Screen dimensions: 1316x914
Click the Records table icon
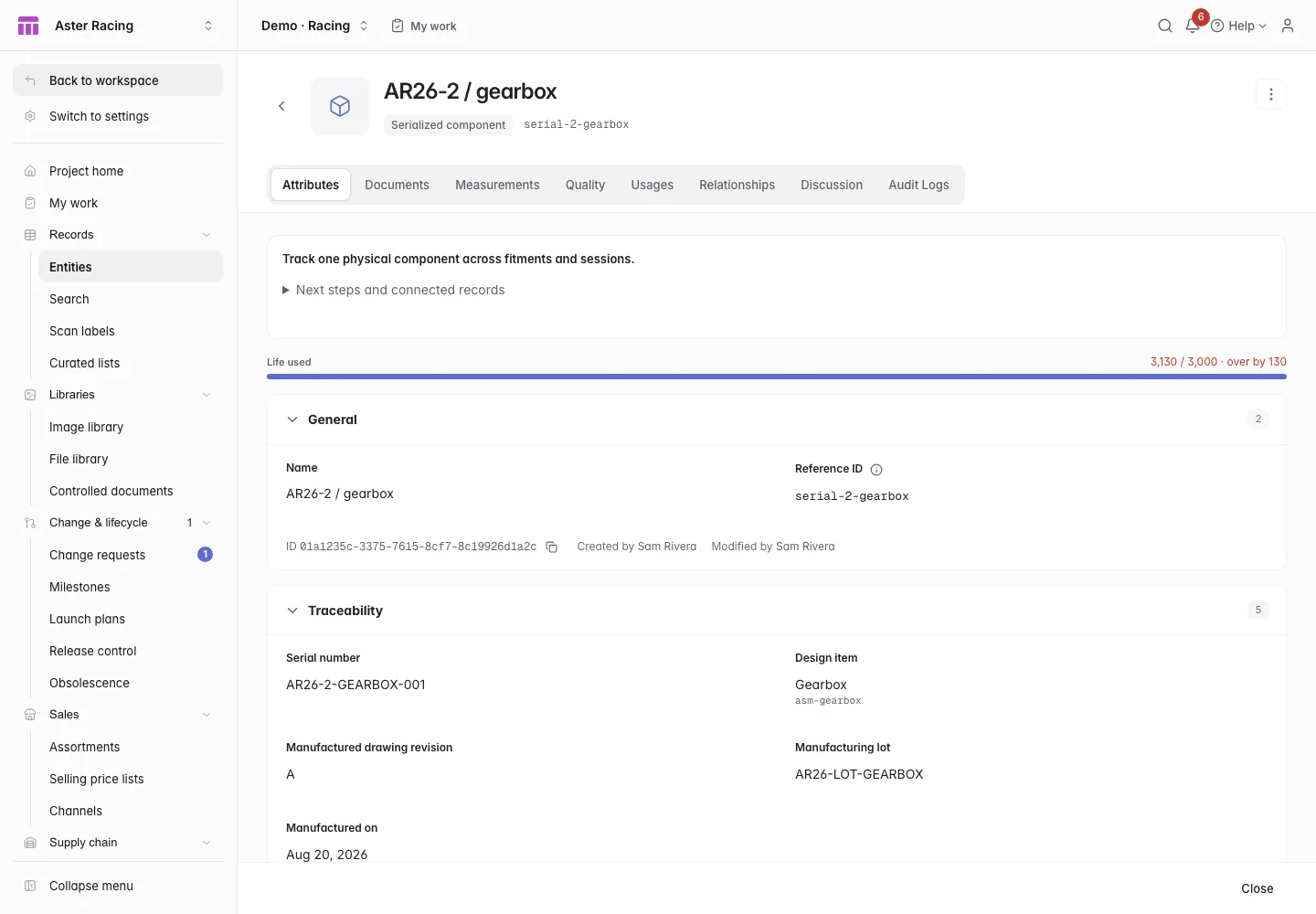[30, 235]
